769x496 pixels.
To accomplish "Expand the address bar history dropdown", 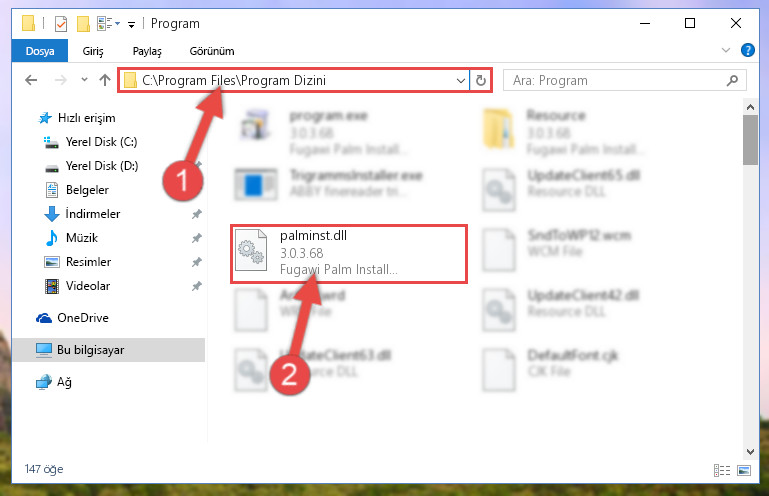I will 461,80.
